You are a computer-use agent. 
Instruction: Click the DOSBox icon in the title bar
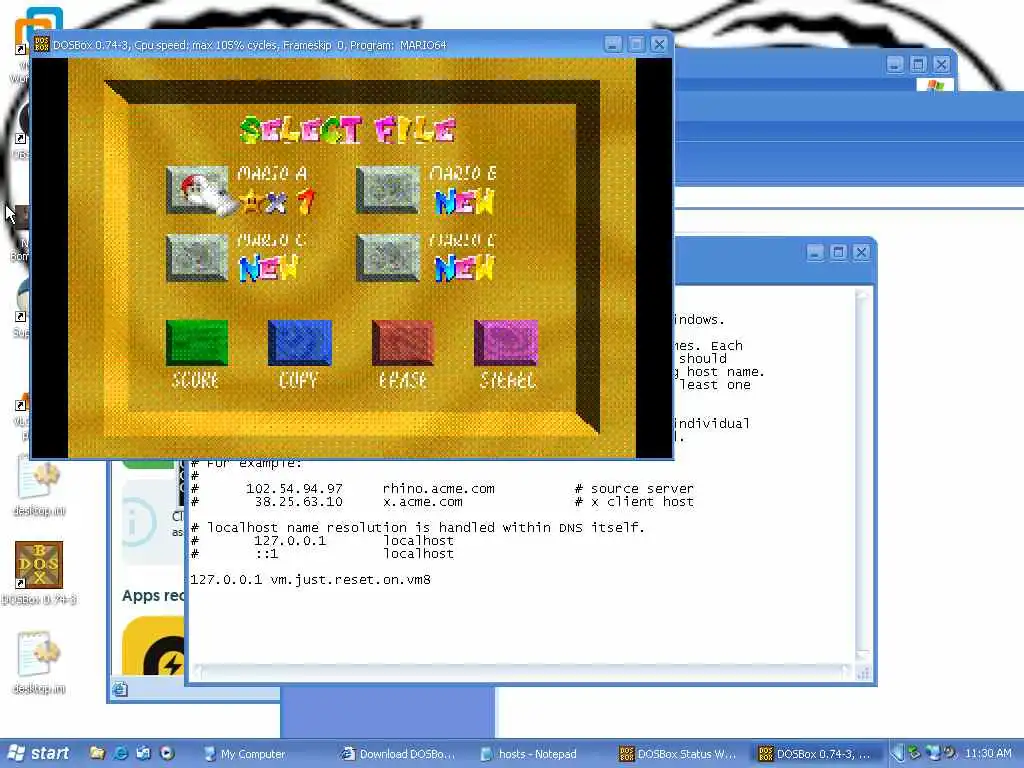(x=42, y=44)
